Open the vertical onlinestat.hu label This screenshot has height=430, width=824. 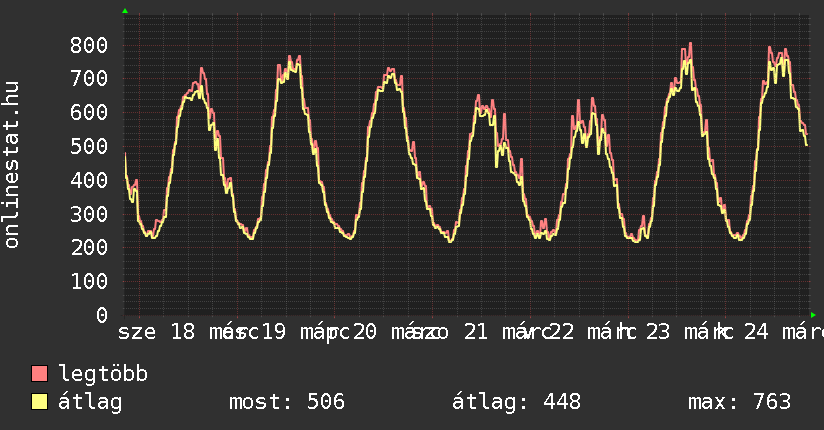[x=13, y=165]
